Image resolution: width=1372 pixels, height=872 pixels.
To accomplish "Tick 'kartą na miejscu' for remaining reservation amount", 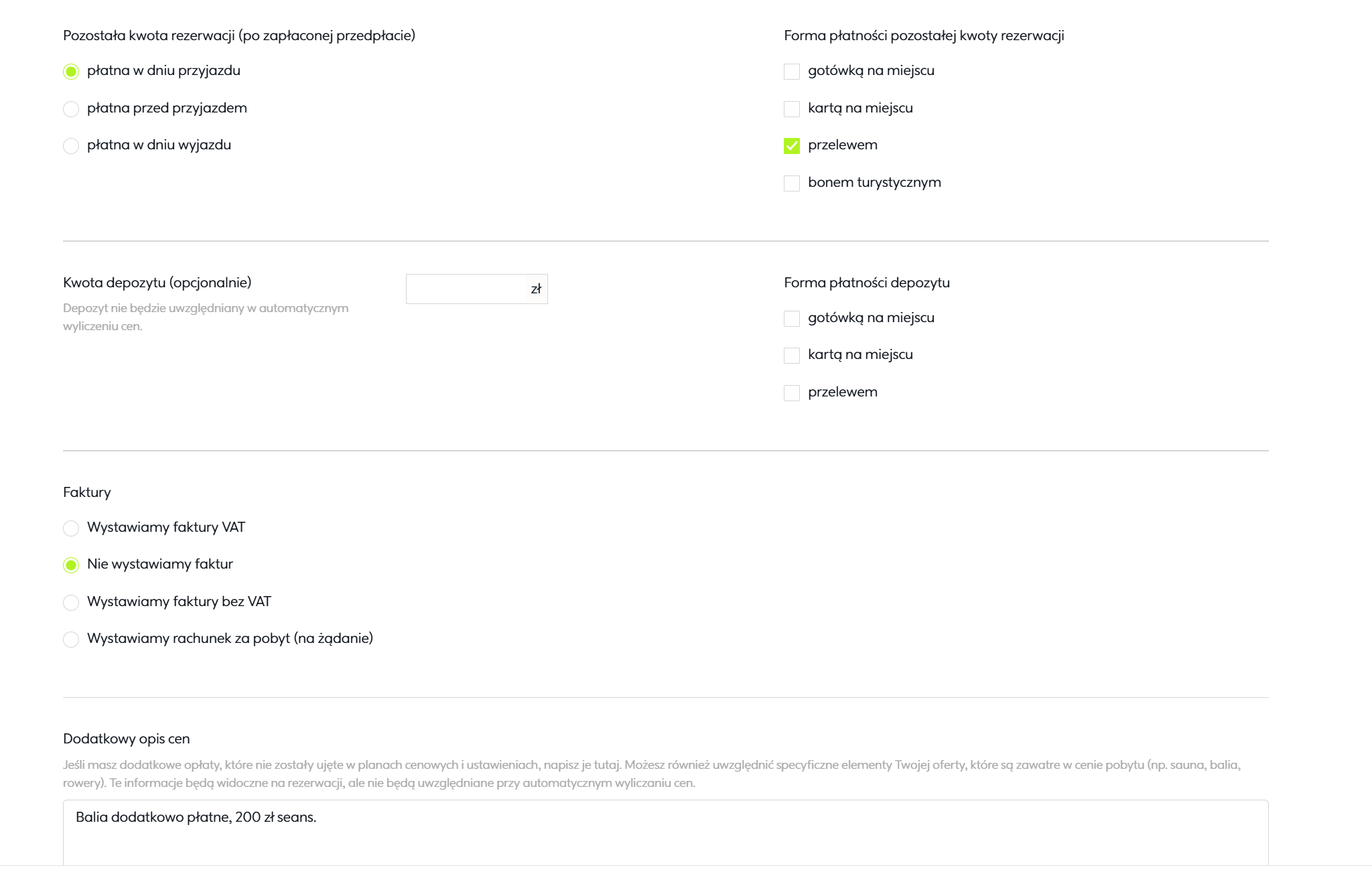I will click(x=792, y=109).
